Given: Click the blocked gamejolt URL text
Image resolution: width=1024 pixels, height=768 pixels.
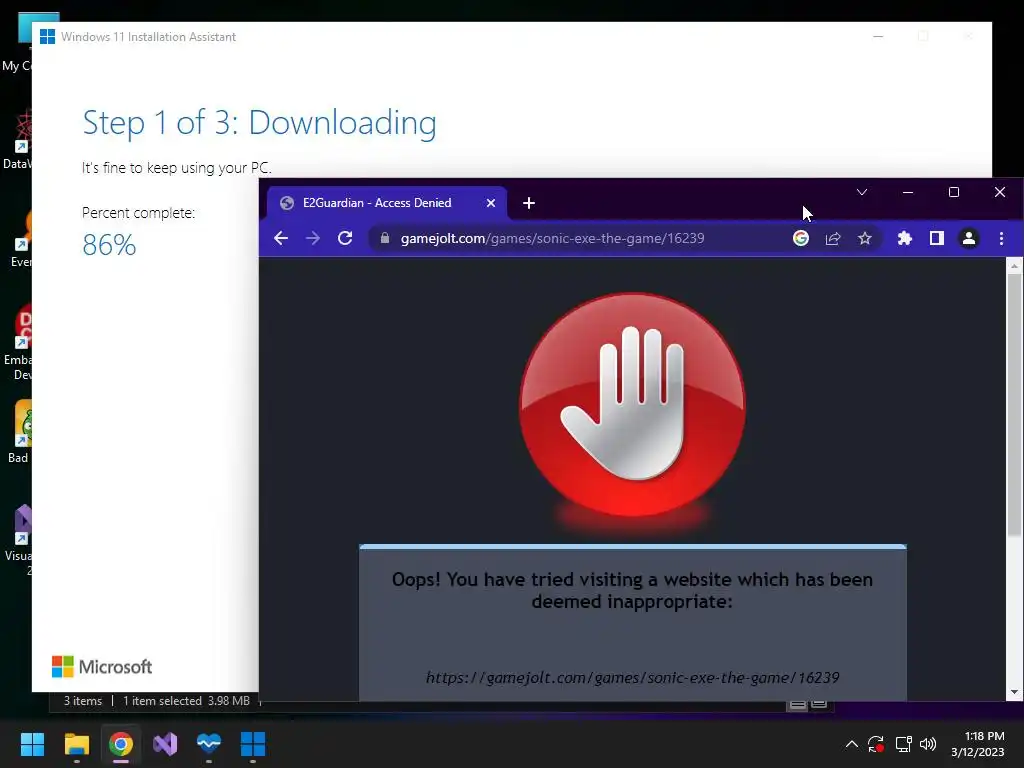Looking at the screenshot, I should click(632, 678).
